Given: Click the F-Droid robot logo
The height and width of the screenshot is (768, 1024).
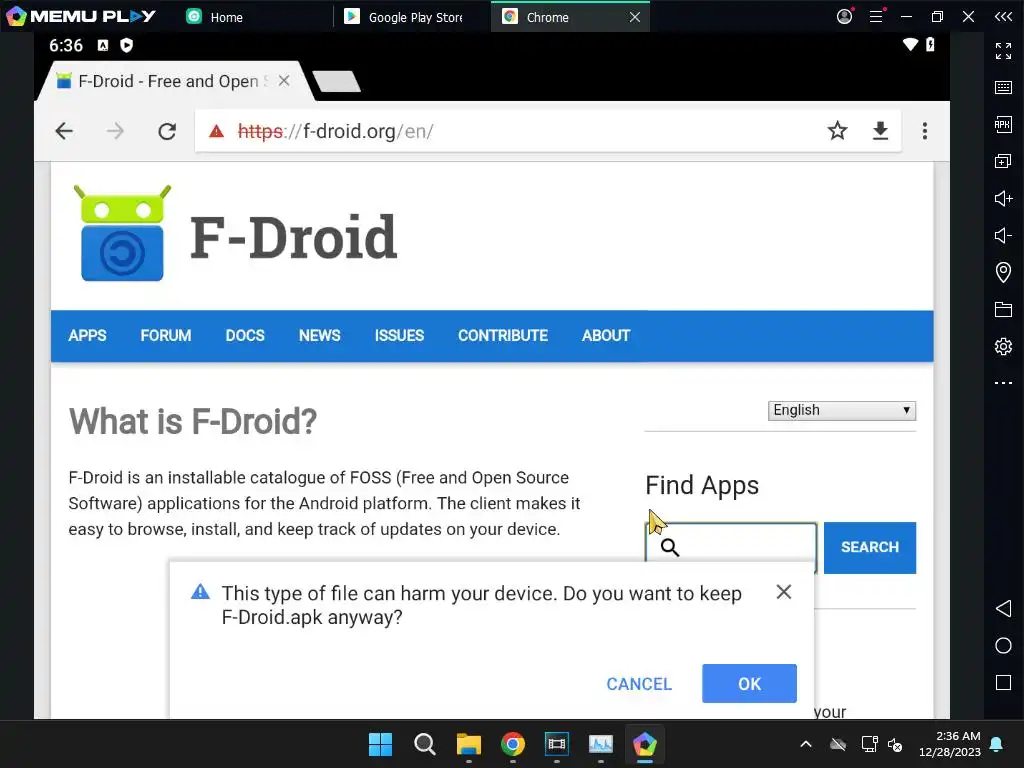Looking at the screenshot, I should (122, 233).
